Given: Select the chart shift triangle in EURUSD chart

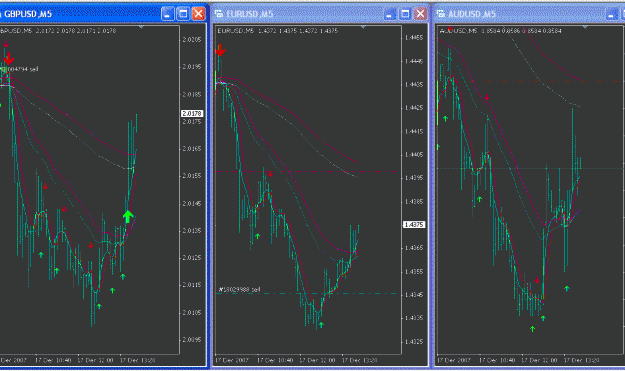Looking at the screenshot, I should [x=363, y=27].
